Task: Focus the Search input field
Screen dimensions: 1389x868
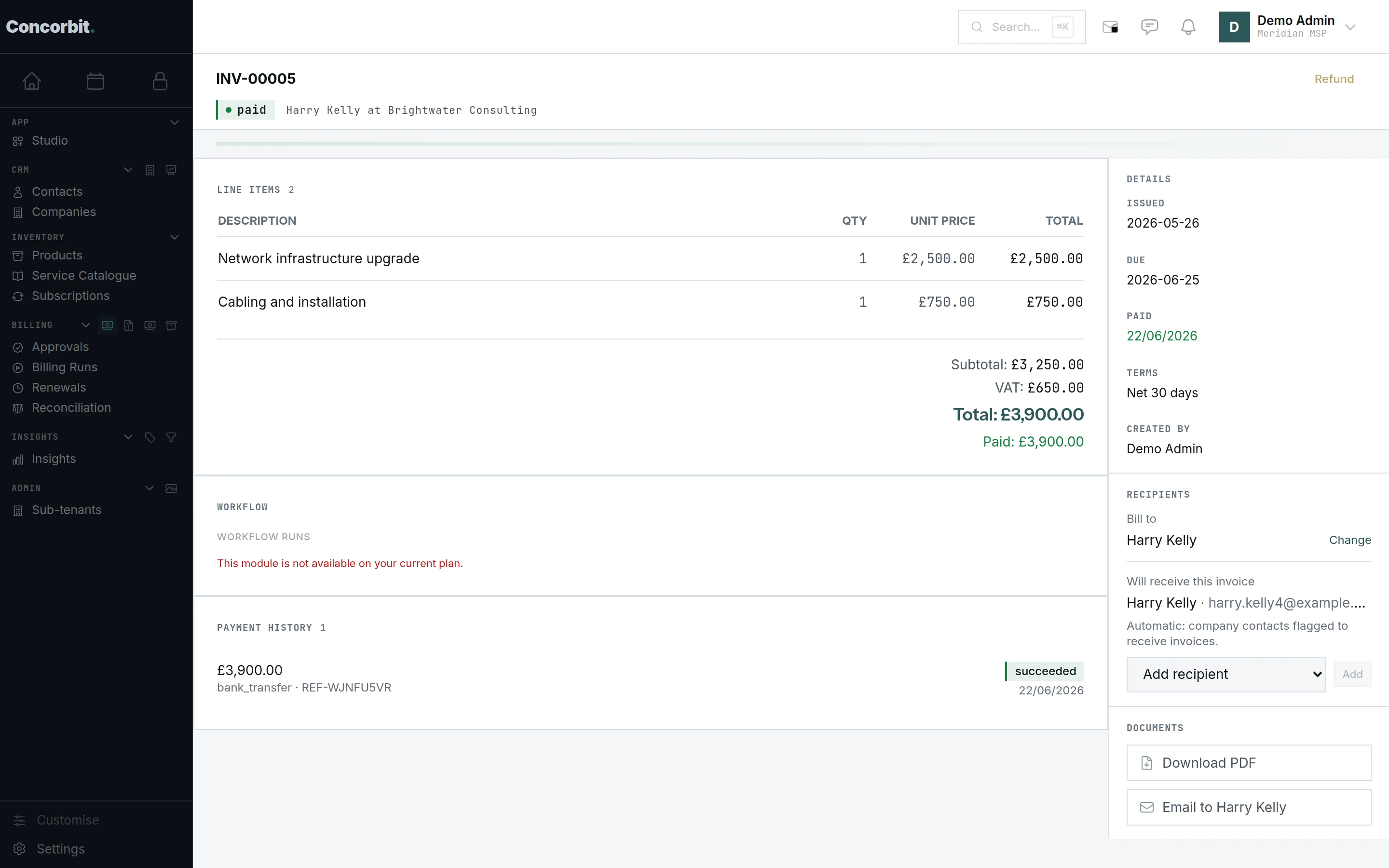Action: click(1021, 27)
